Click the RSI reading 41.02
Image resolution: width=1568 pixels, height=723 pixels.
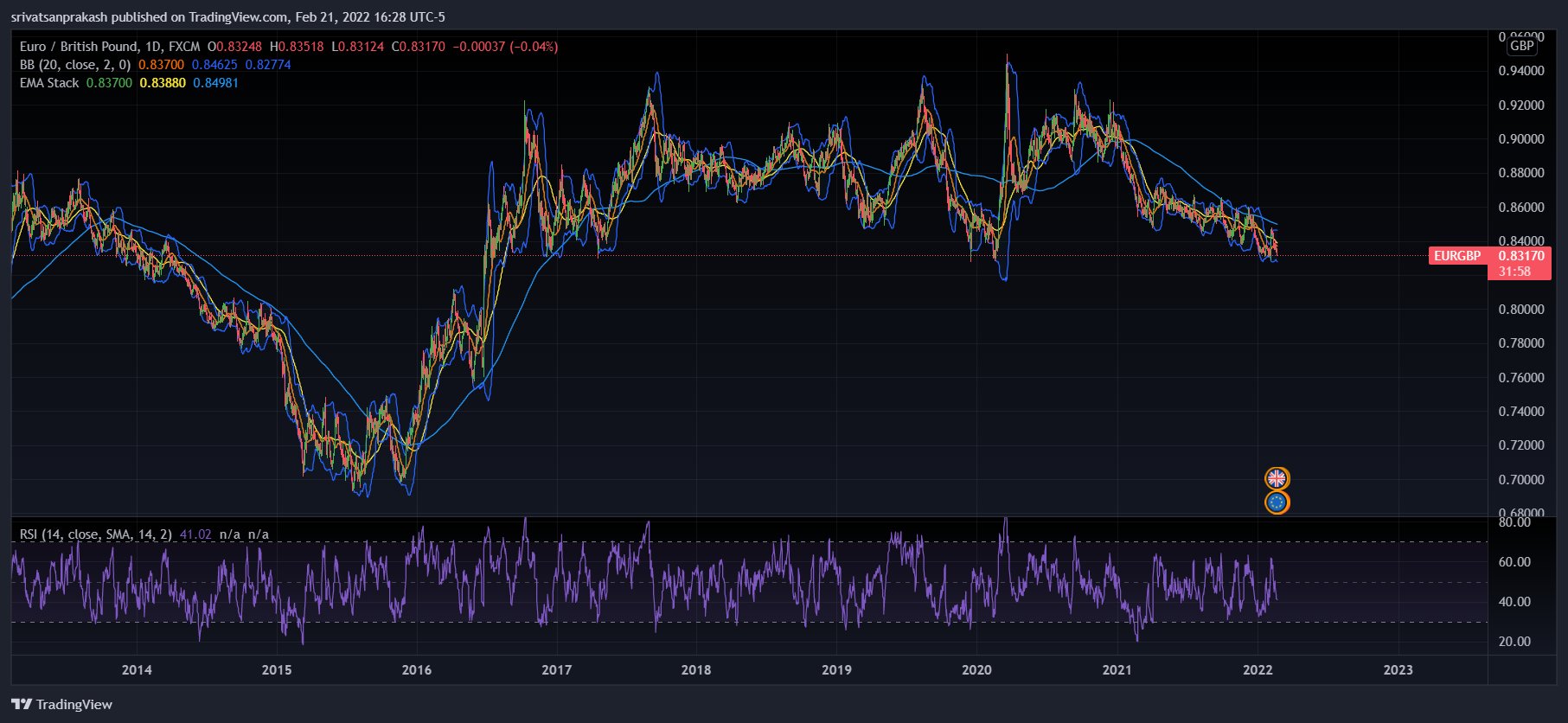pos(195,534)
